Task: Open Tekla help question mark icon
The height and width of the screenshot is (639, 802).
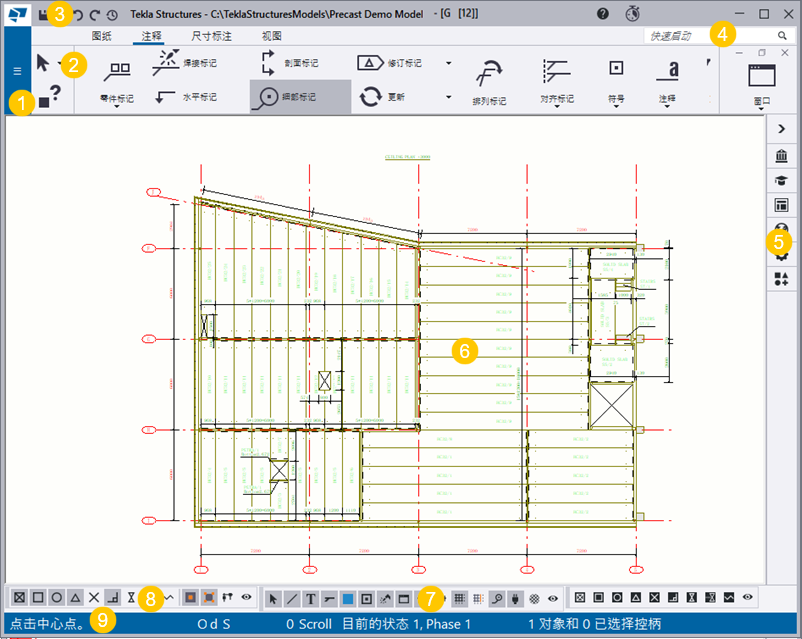Action: point(603,14)
